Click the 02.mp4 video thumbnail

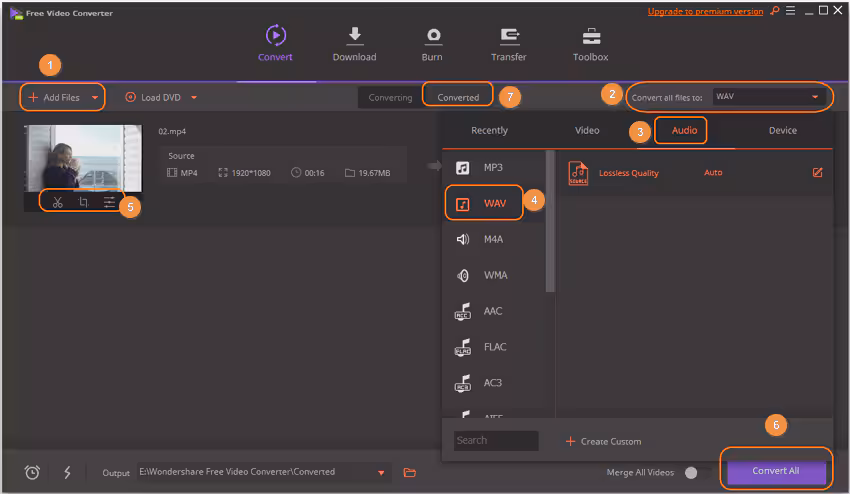tap(83, 158)
